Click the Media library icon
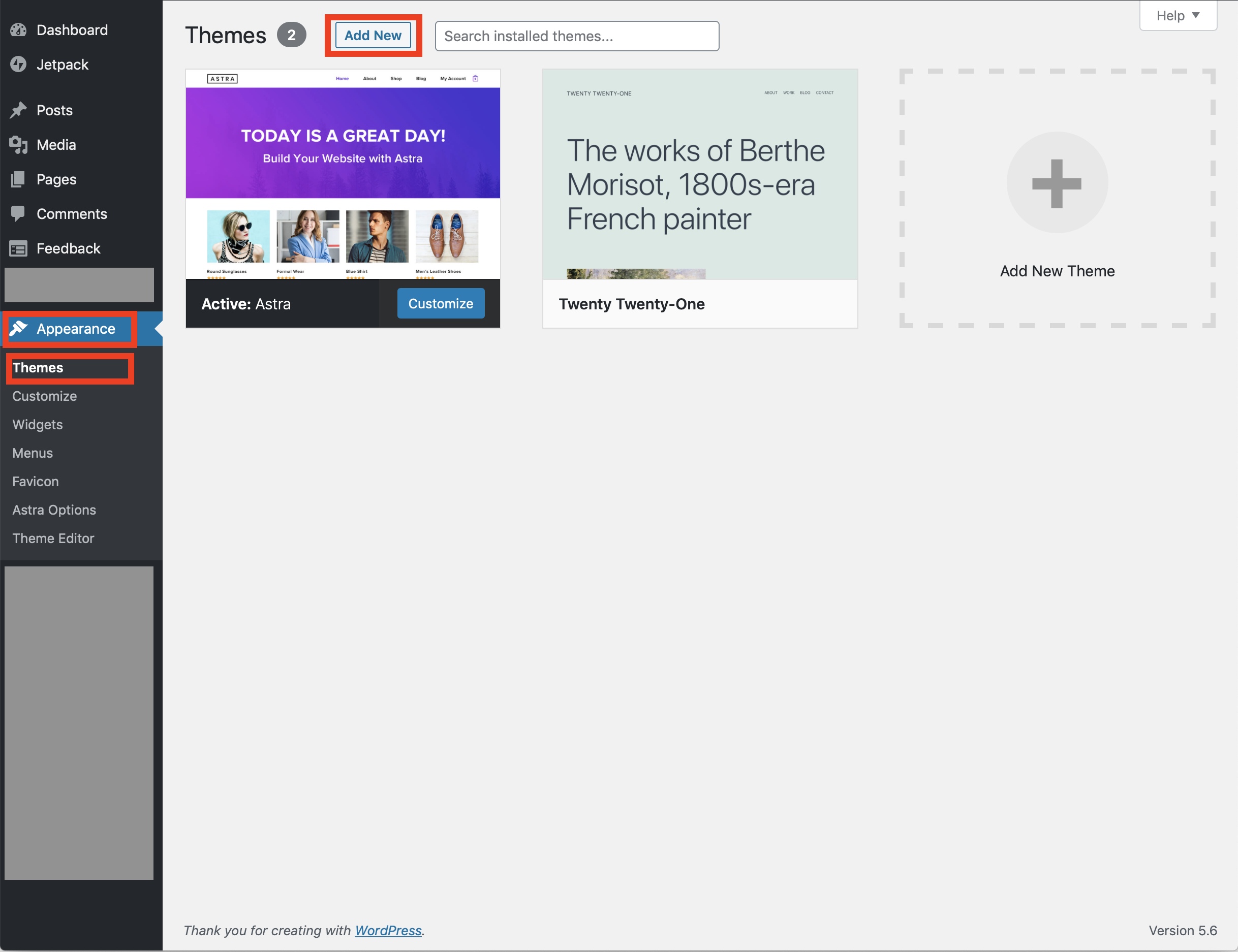 tap(18, 145)
